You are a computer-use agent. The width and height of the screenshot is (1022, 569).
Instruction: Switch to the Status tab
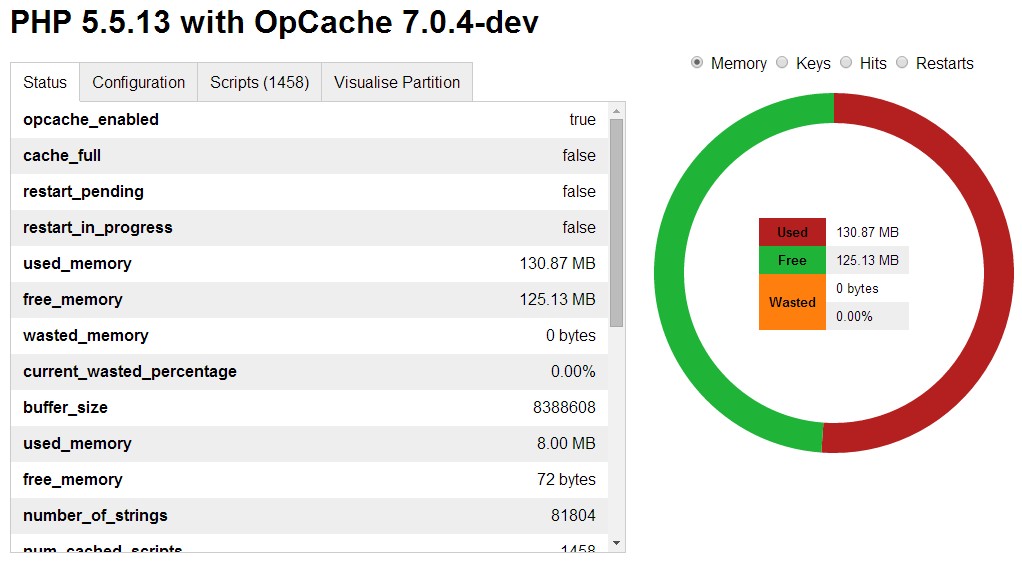[x=45, y=82]
